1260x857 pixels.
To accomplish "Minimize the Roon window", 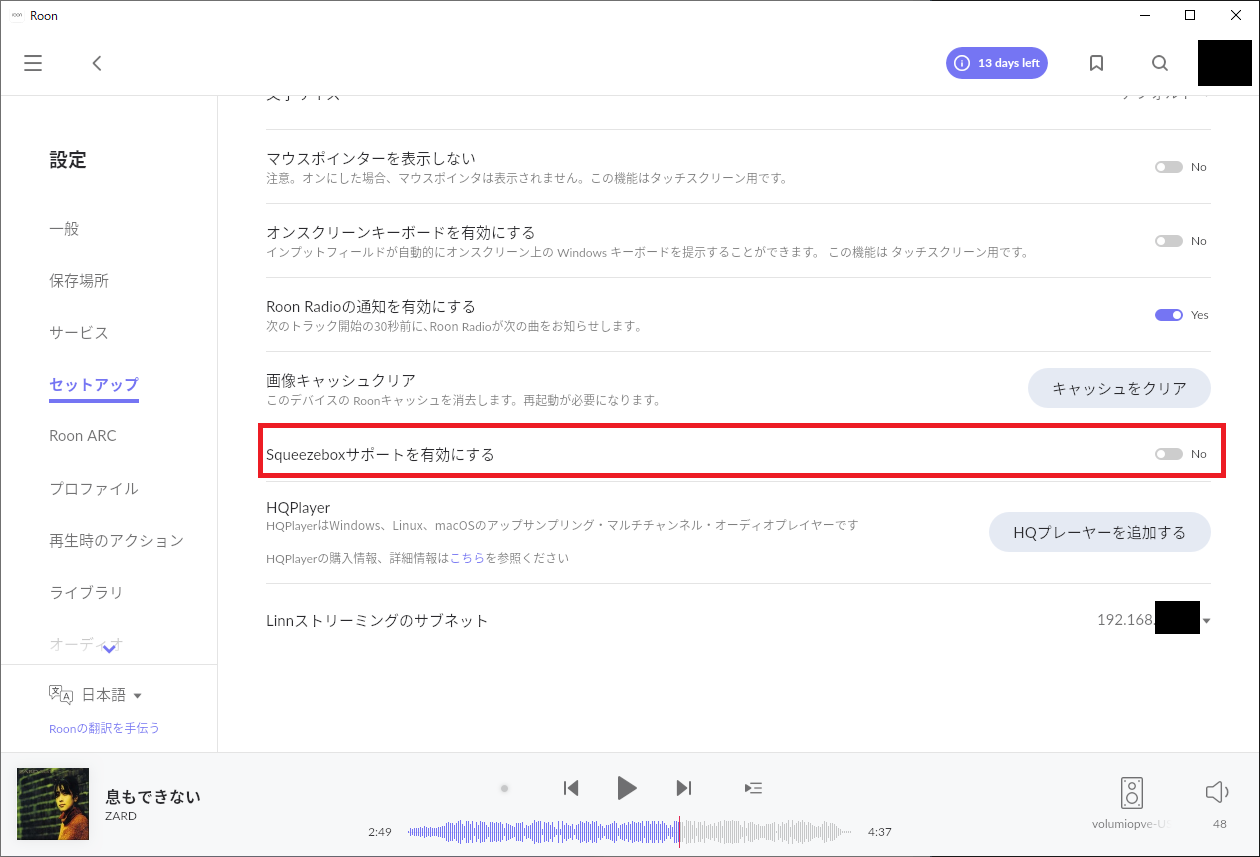I will 1144,15.
